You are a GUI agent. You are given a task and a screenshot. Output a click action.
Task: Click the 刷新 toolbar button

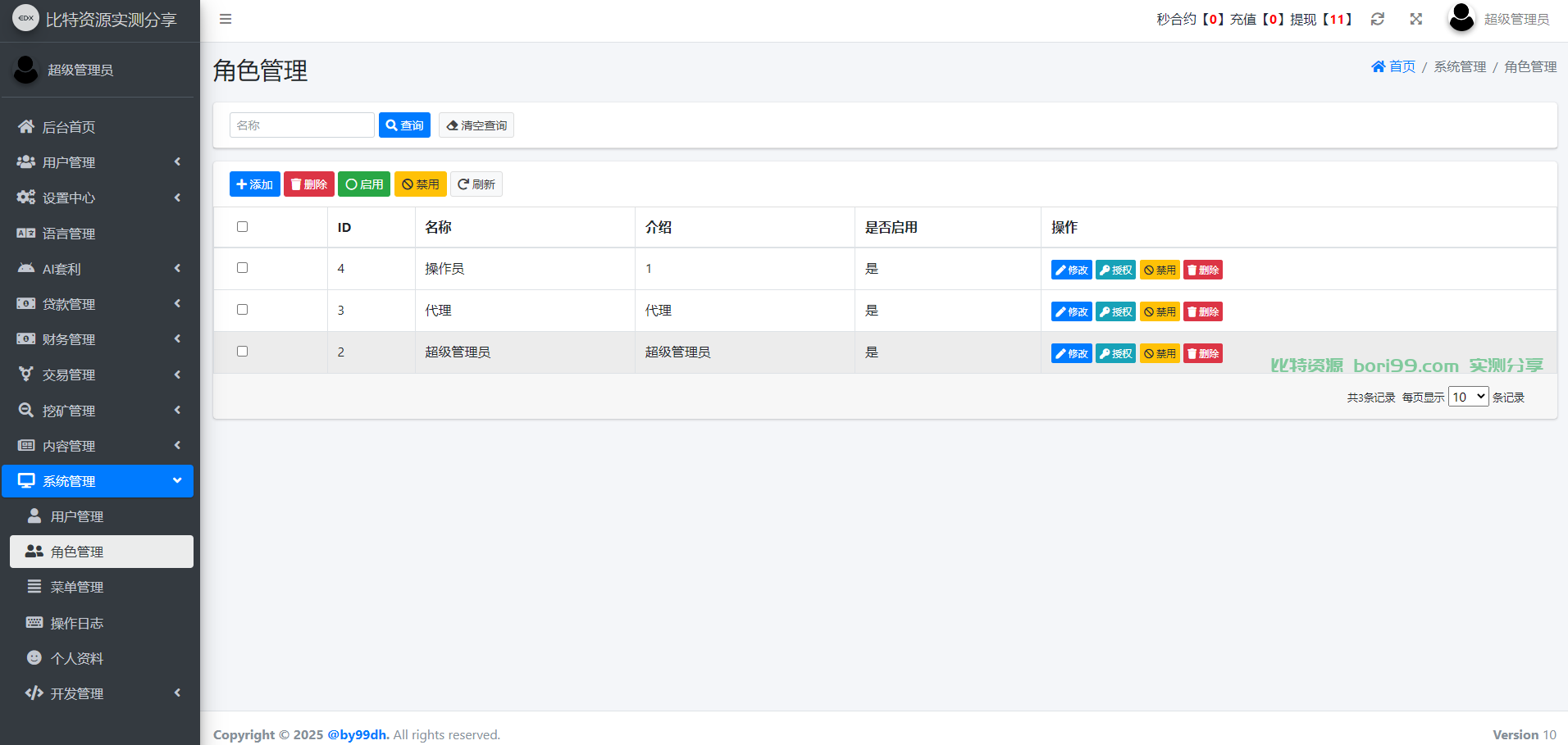(x=476, y=184)
